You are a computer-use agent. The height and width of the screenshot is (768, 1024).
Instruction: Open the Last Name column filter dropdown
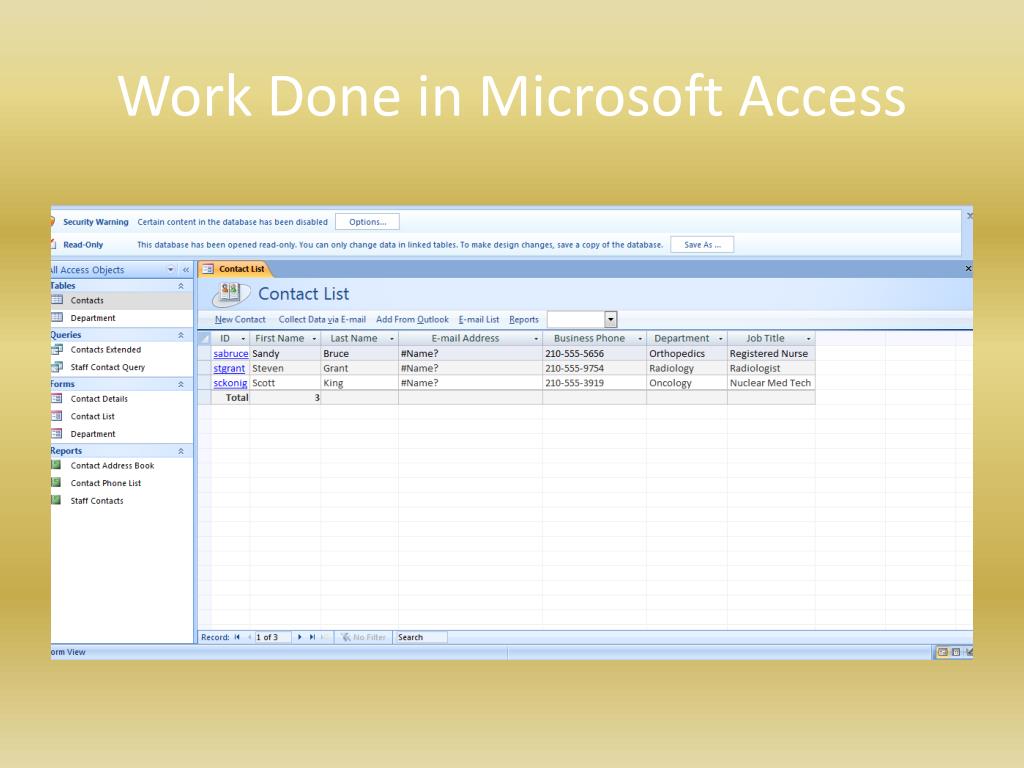pos(392,338)
